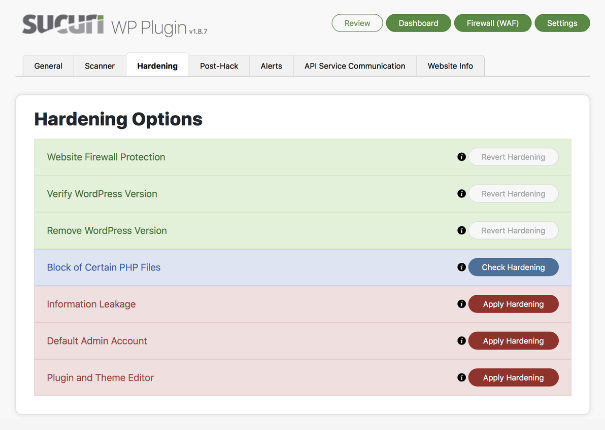Click info icon for Remove WordPress Version

point(461,230)
